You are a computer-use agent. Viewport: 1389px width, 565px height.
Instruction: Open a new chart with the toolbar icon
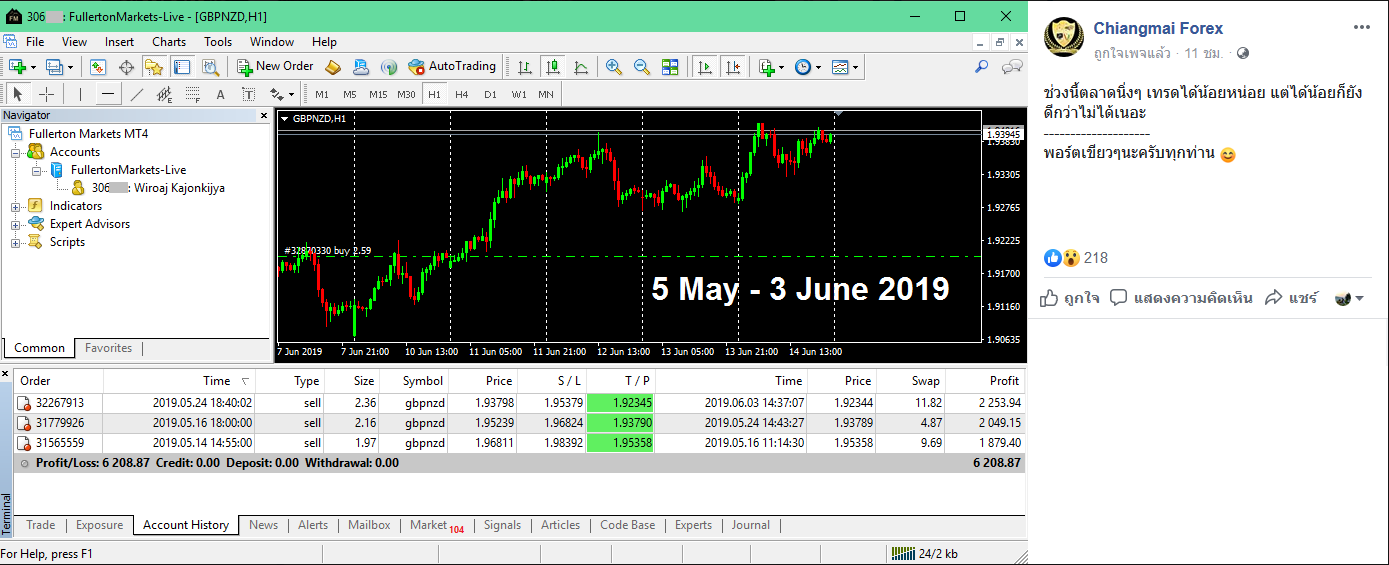pyautogui.click(x=17, y=67)
